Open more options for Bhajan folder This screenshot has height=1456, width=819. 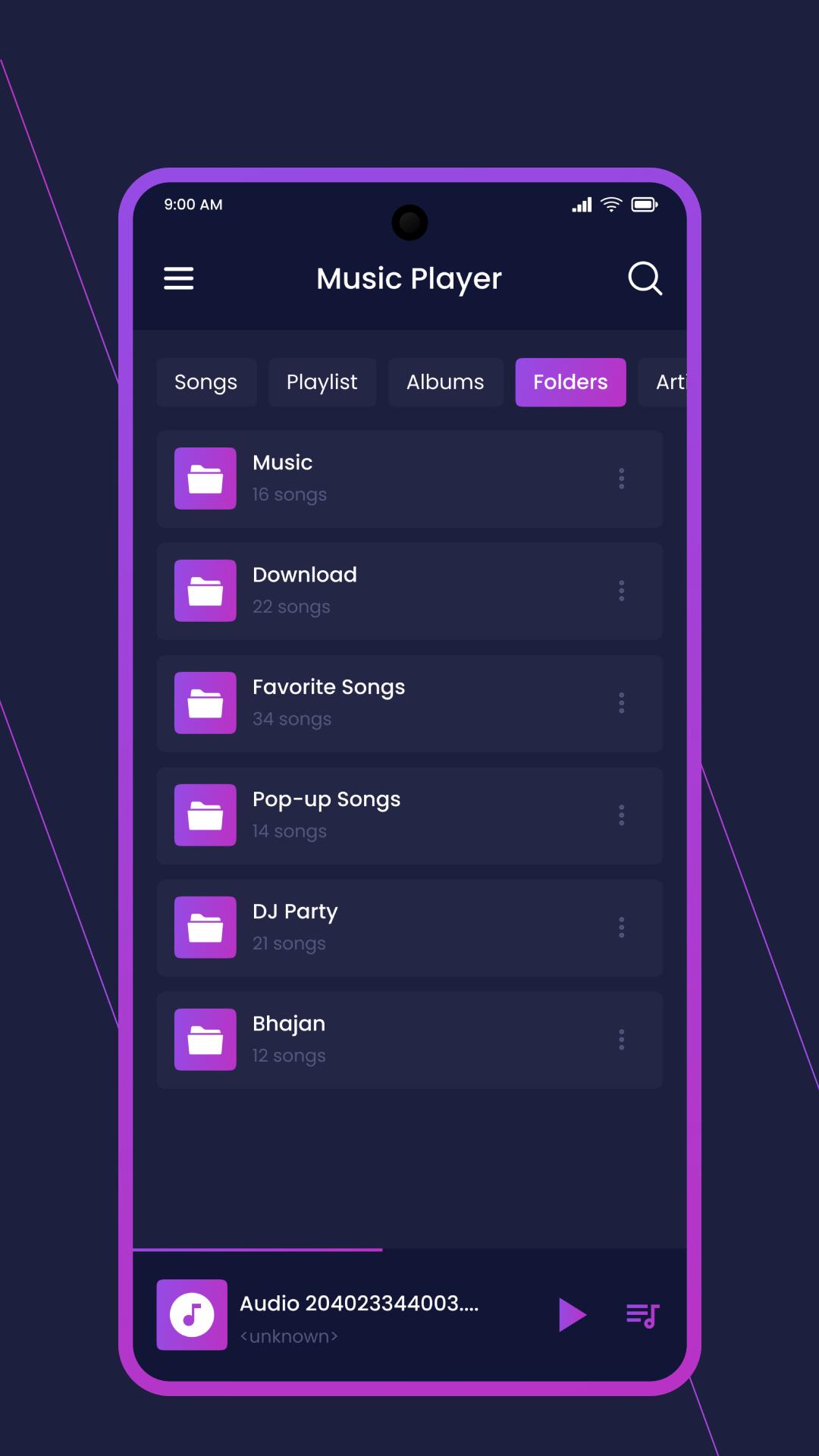coord(622,1040)
